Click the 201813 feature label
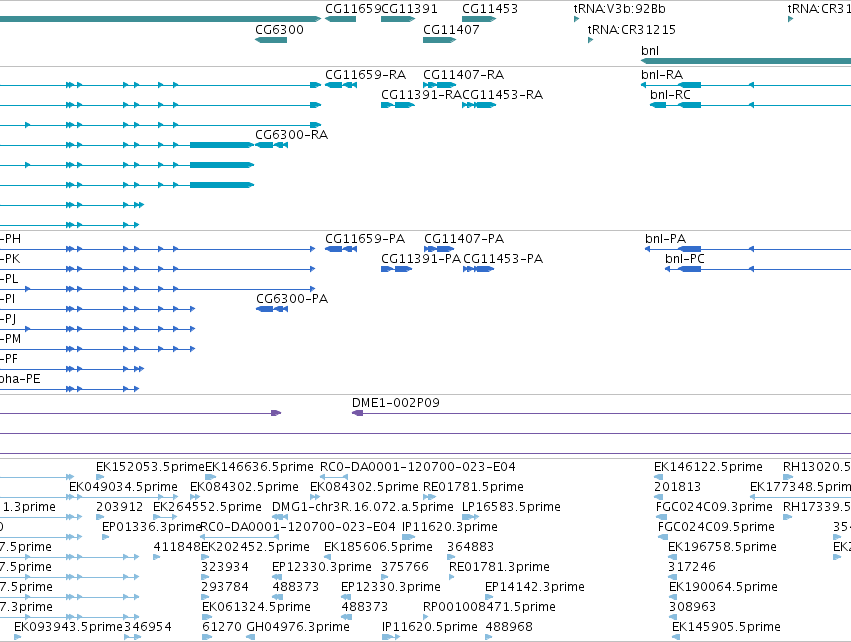The width and height of the screenshot is (851, 642). point(677,487)
